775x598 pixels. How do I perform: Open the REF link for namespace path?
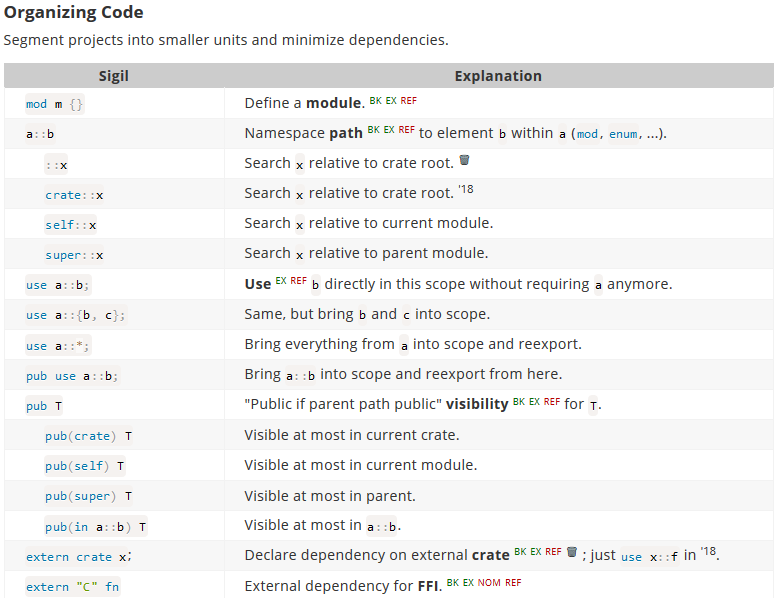pyautogui.click(x=406, y=129)
